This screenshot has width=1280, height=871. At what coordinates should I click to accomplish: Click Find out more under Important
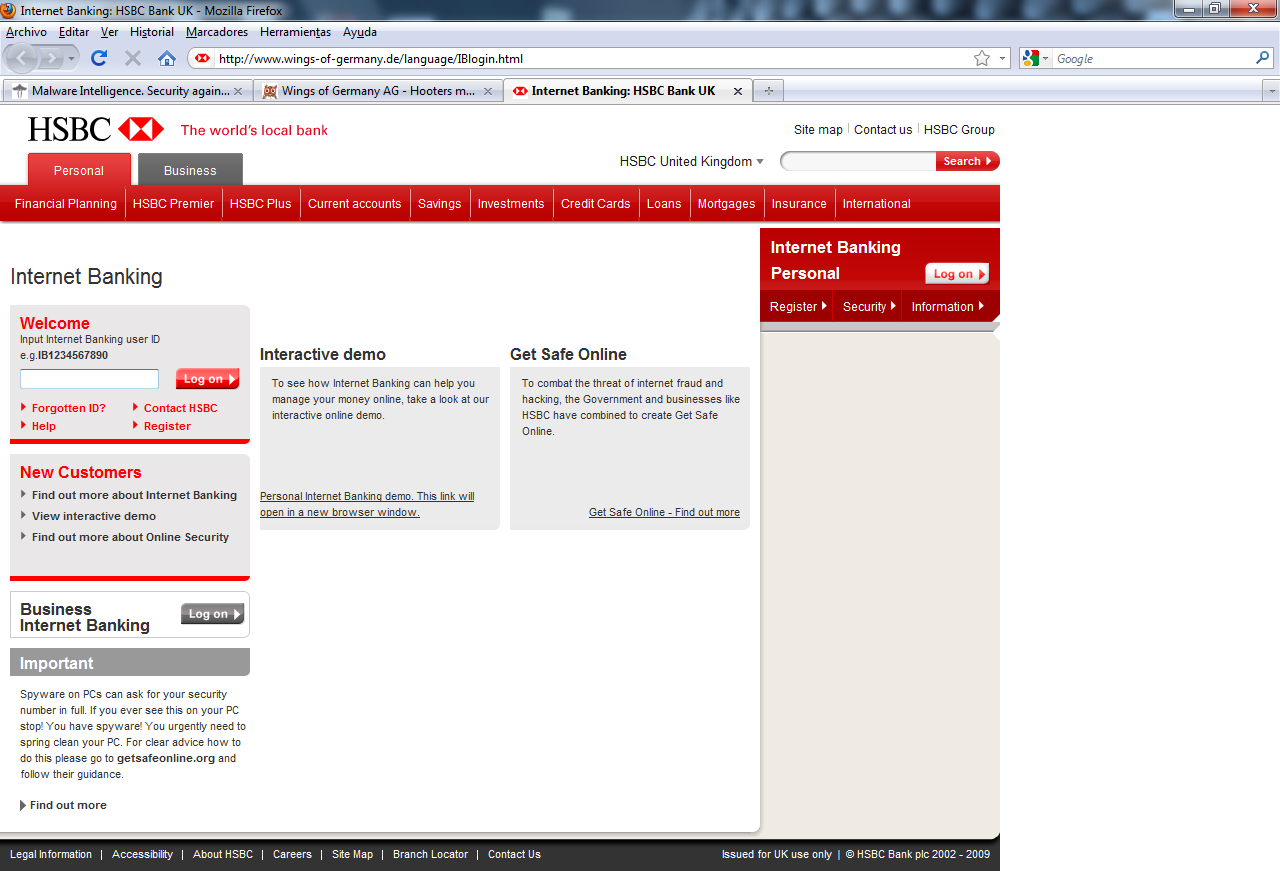click(68, 805)
